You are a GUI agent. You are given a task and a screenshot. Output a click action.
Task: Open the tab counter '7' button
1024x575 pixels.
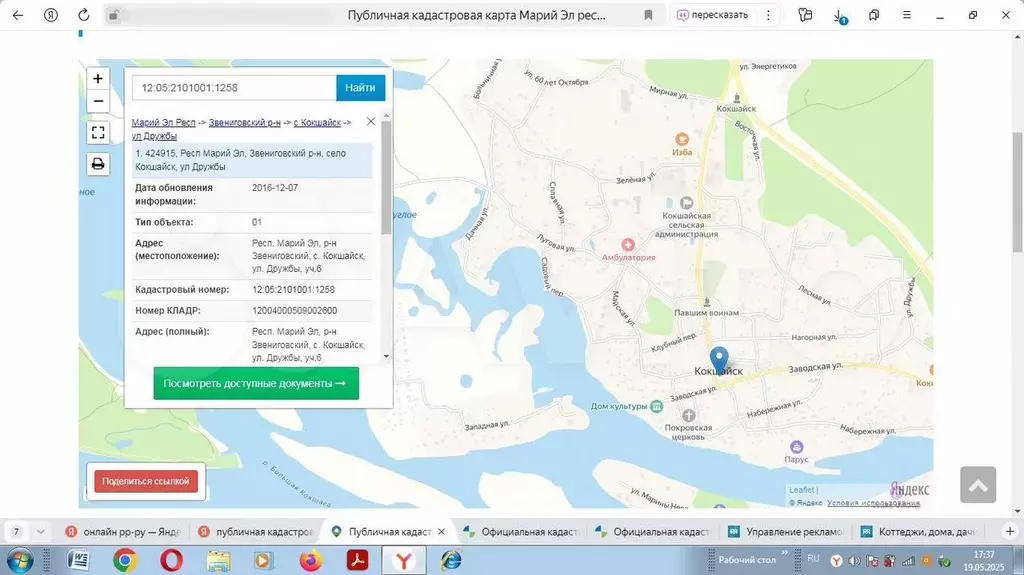[16, 532]
